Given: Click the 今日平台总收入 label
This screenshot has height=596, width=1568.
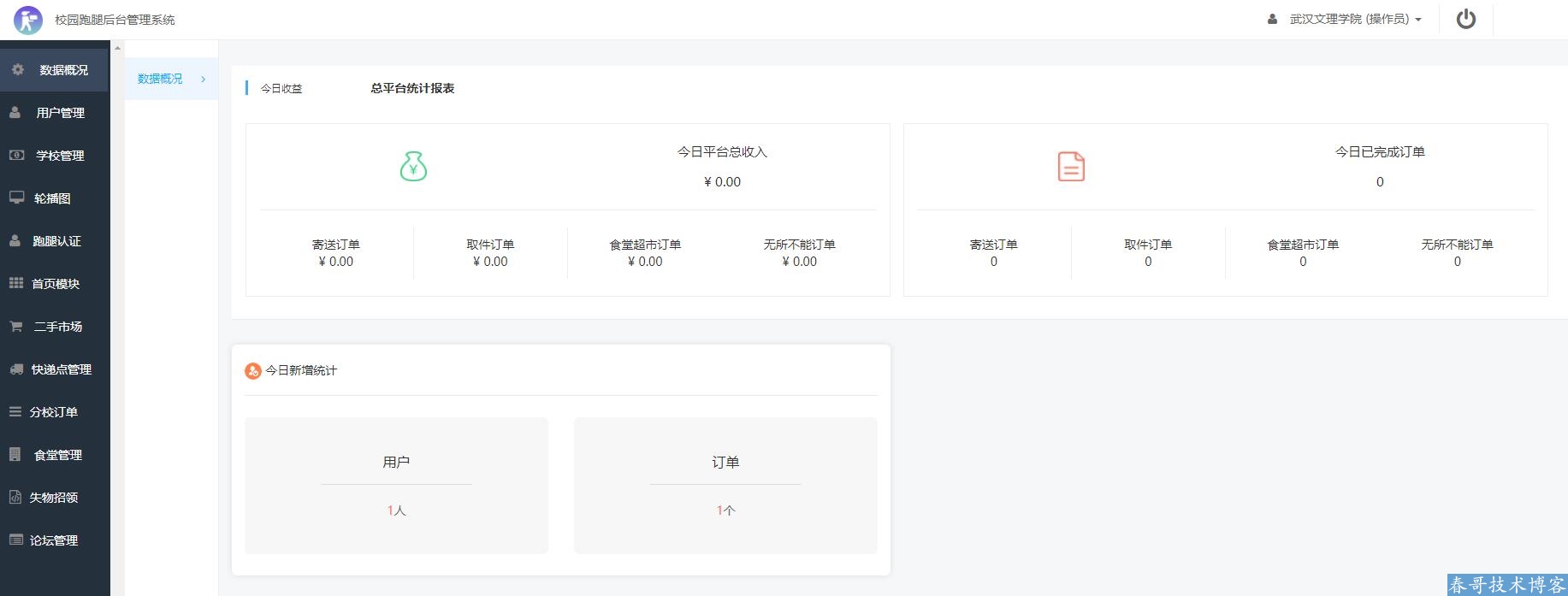Looking at the screenshot, I should click(x=722, y=151).
